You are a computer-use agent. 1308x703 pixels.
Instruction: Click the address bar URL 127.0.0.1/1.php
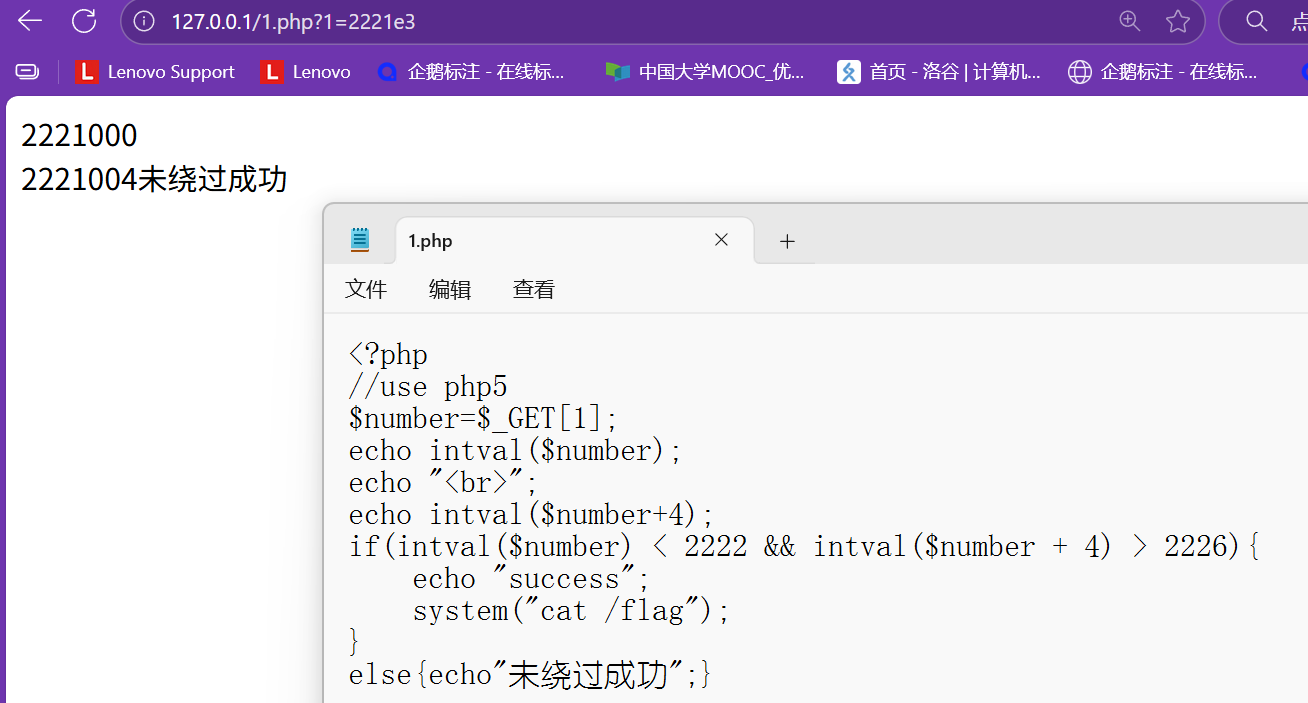click(x=293, y=21)
